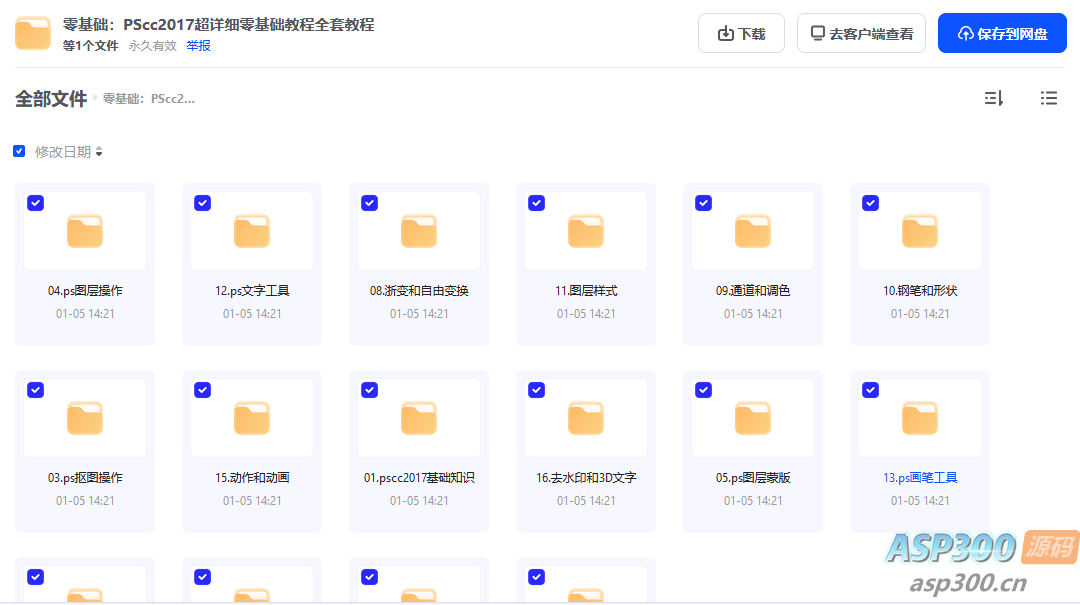
Task: Go to 全部文件 breadcrumb
Action: coord(51,99)
